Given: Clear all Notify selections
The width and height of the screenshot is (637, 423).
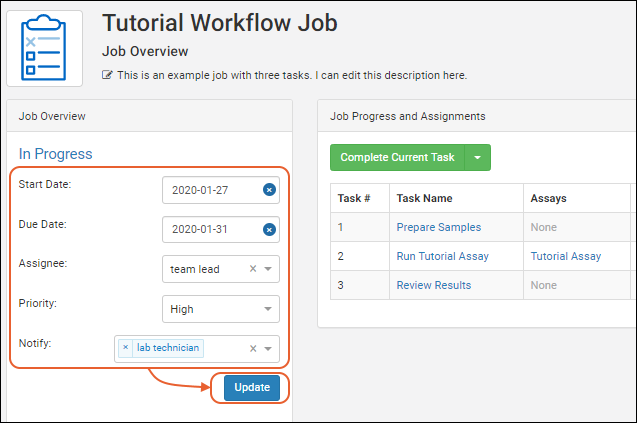Looking at the screenshot, I should click(253, 348).
